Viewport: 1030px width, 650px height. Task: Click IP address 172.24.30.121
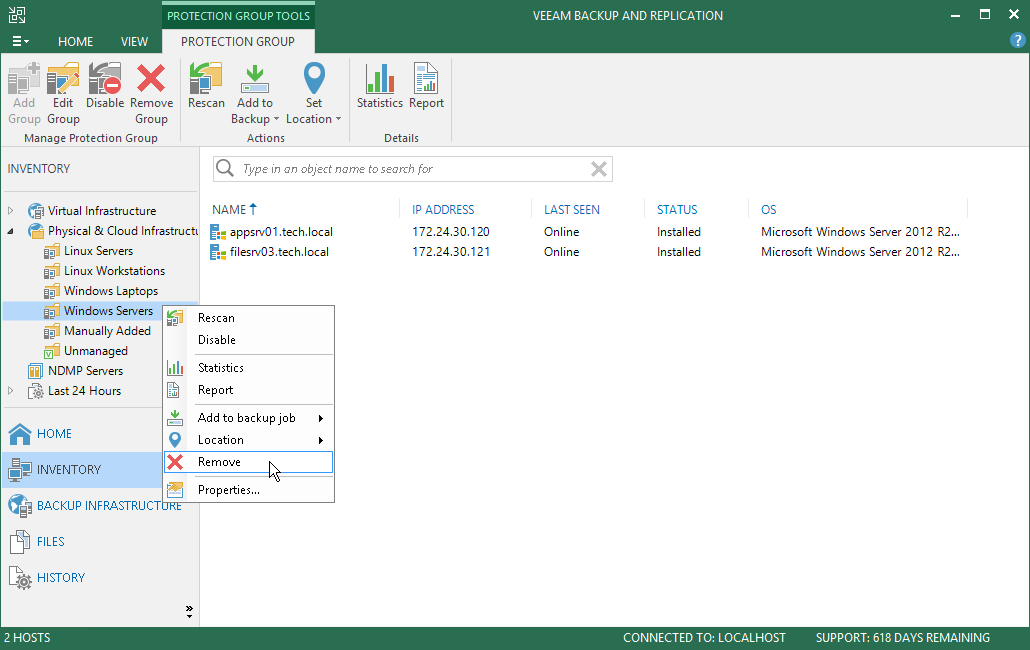pyautogui.click(x=451, y=251)
